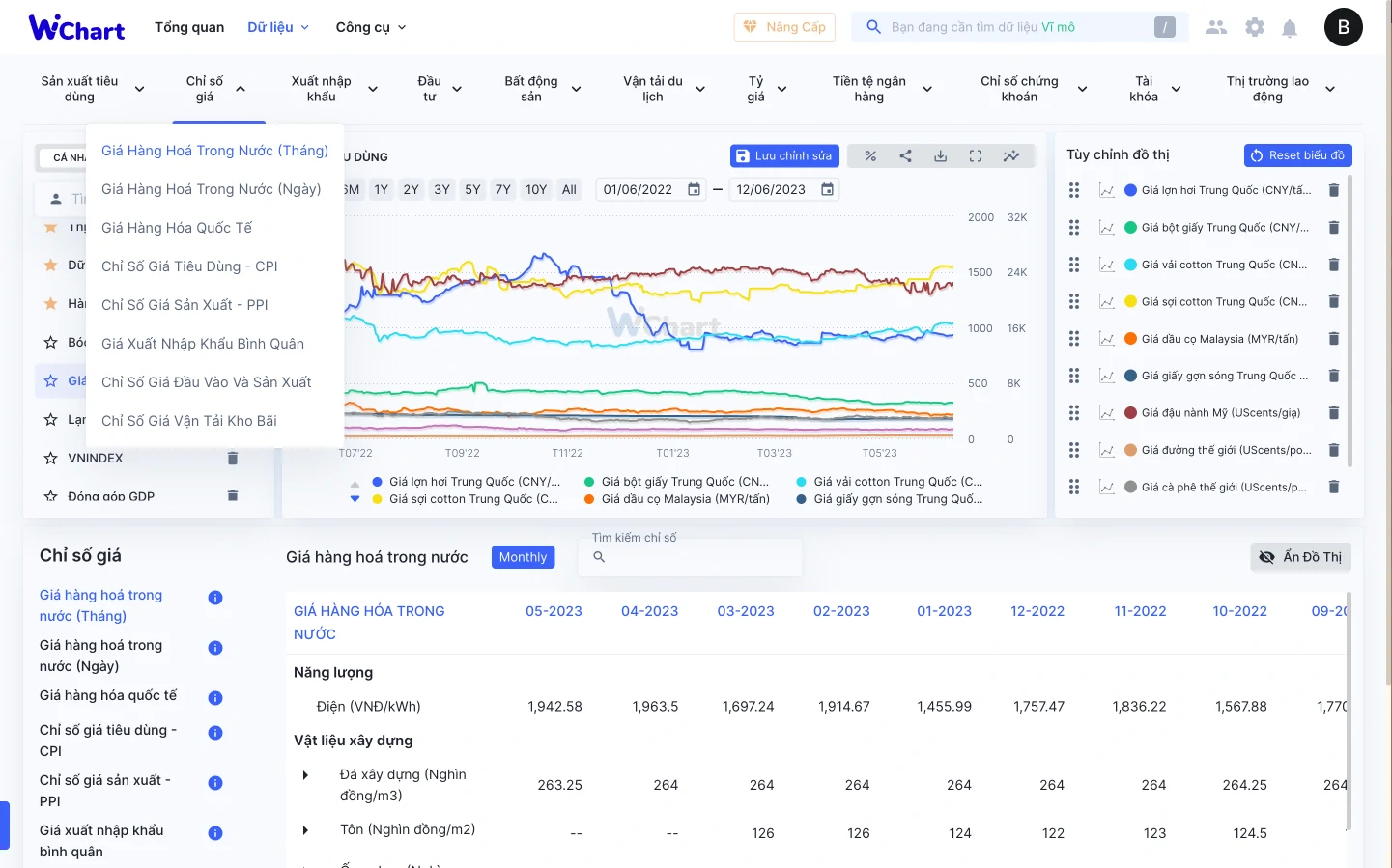Remove Giá dầu cọ Malaysia series
This screenshot has height=868, width=1392.
[1333, 339]
